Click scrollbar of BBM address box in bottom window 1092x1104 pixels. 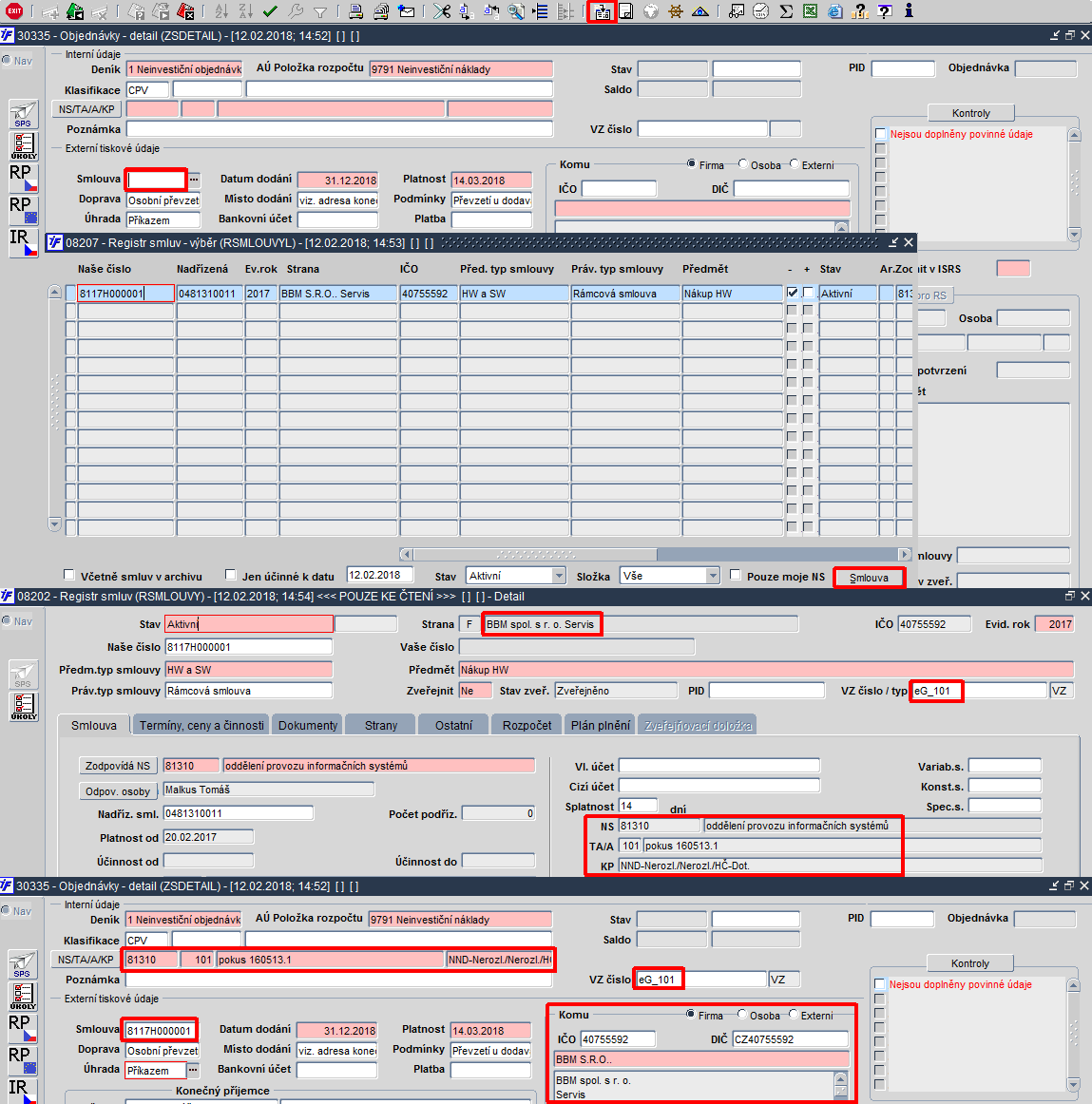(x=840, y=1084)
